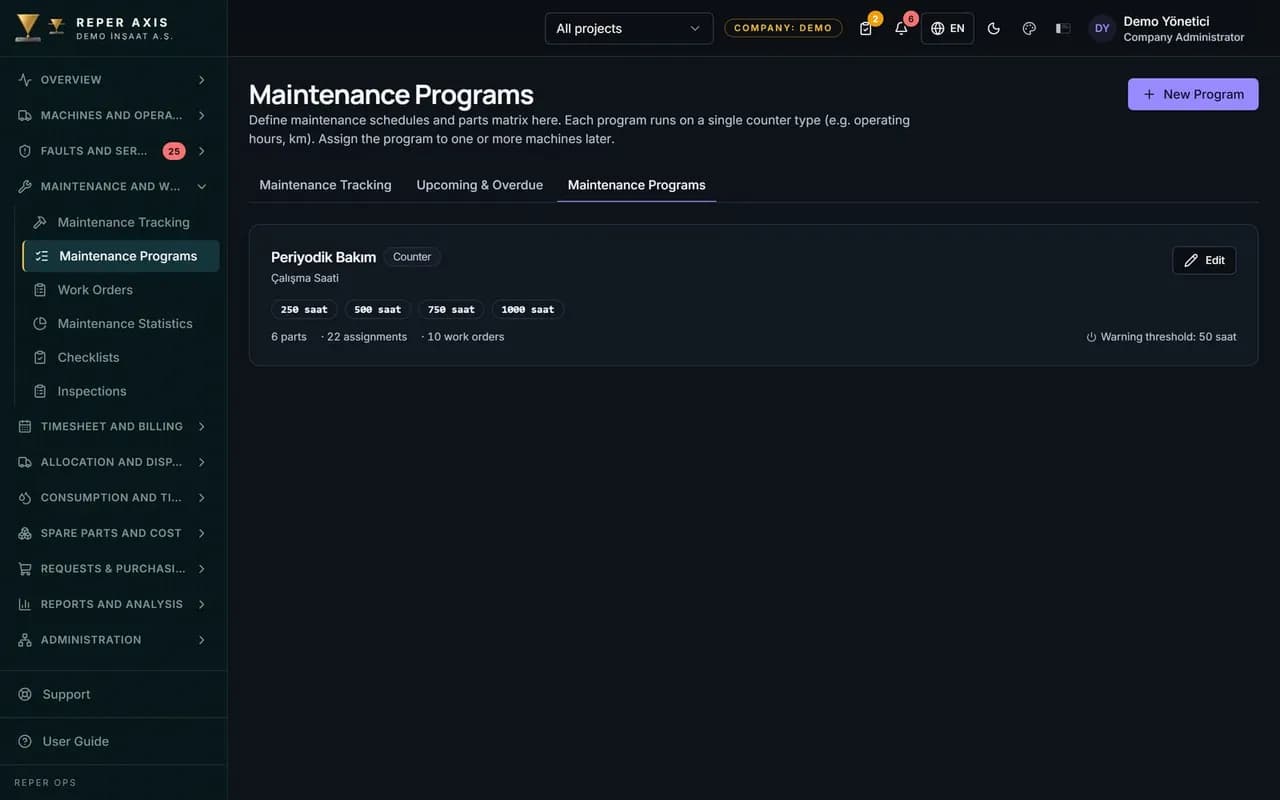
Task: Open the All projects dropdown
Action: [629, 28]
